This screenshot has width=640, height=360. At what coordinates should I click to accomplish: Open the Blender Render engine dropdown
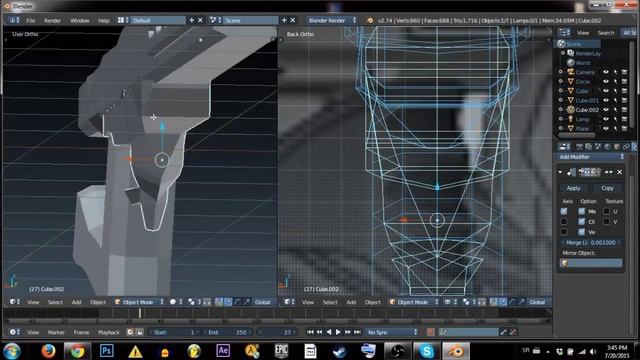[x=332, y=20]
